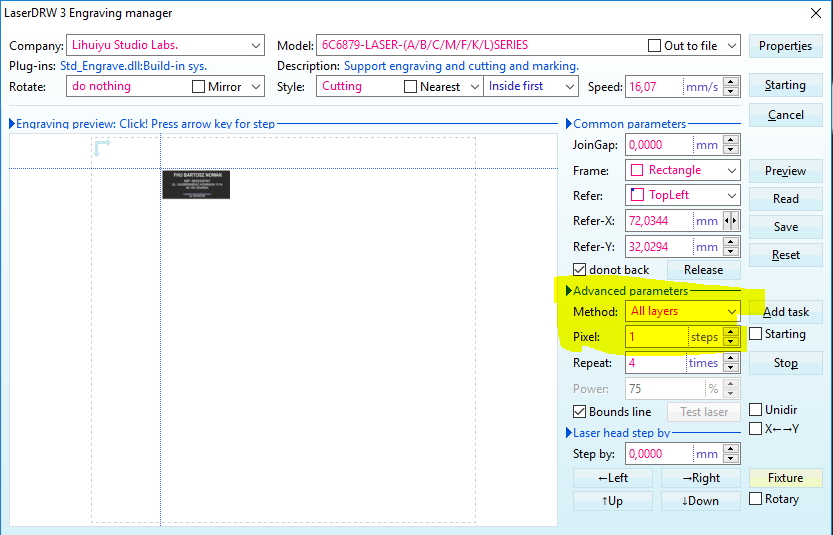Image resolution: width=833 pixels, height=535 pixels.
Task: Enable the Rotary checkbox
Action: click(755, 498)
